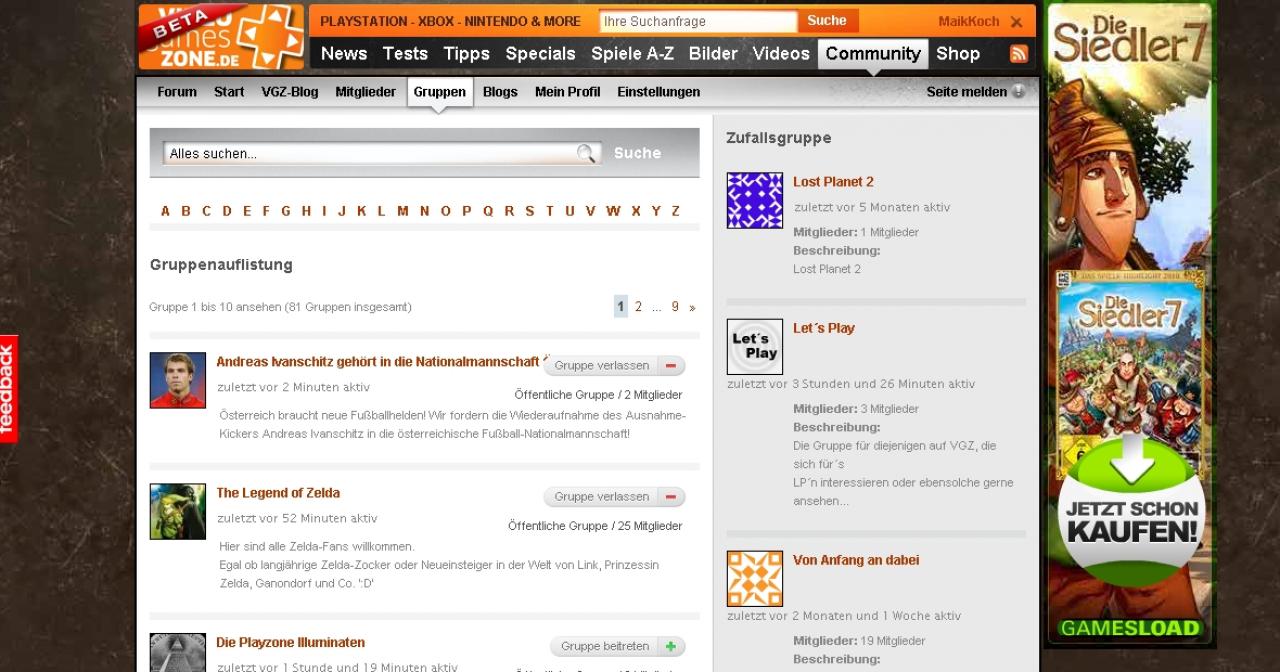This screenshot has height=672, width=1280.
Task: Click the magnifier icon in Alles suchen field
Action: click(586, 153)
